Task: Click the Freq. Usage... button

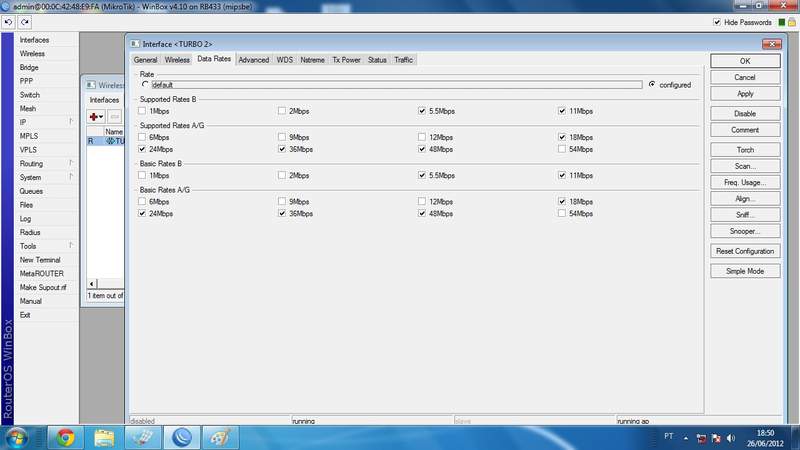Action: (x=745, y=182)
